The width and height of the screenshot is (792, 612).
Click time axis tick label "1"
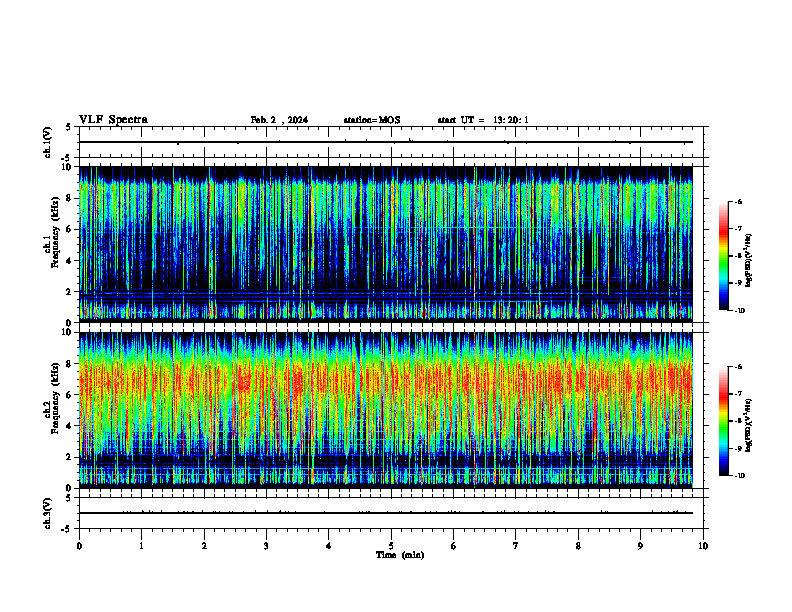142,546
